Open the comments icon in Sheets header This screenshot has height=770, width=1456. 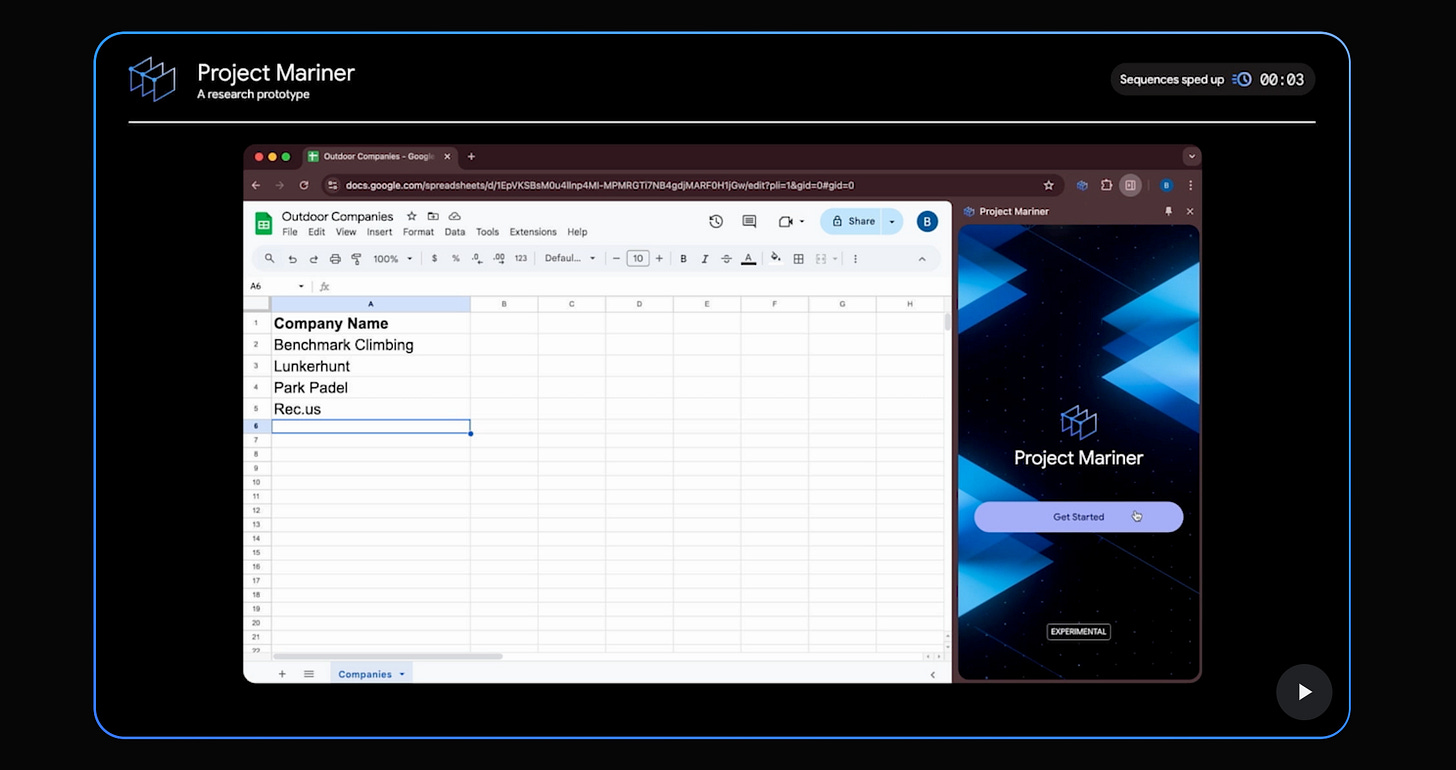click(x=749, y=221)
